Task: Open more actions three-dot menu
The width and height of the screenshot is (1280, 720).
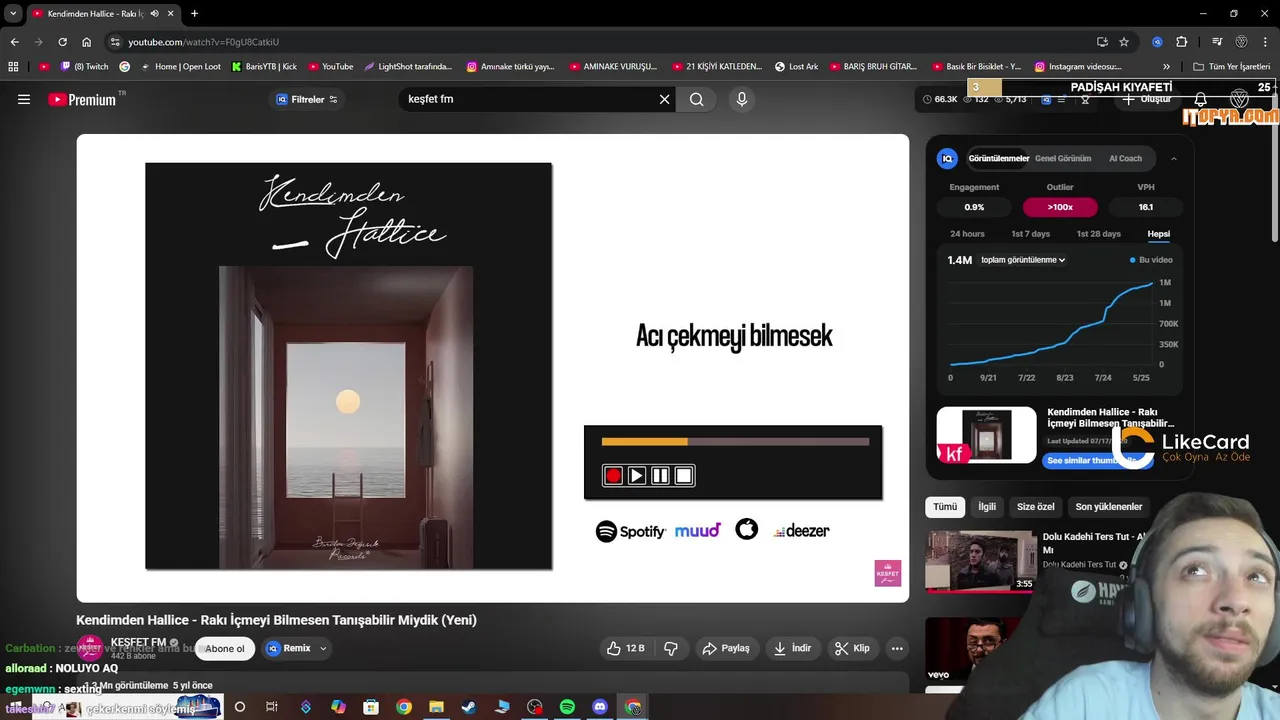Action: (x=897, y=648)
